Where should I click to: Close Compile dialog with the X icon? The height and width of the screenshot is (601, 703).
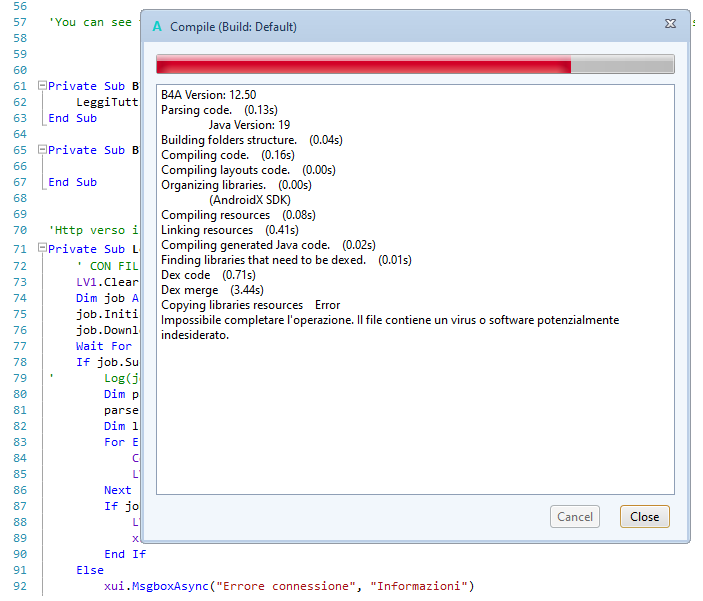tap(670, 24)
